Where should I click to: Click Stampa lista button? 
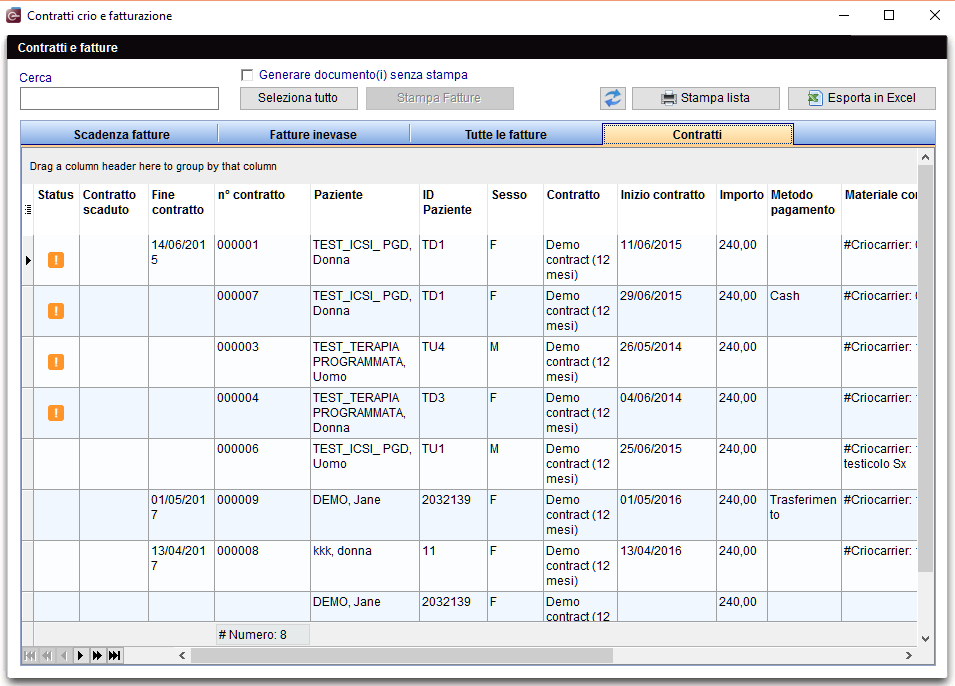pos(706,98)
